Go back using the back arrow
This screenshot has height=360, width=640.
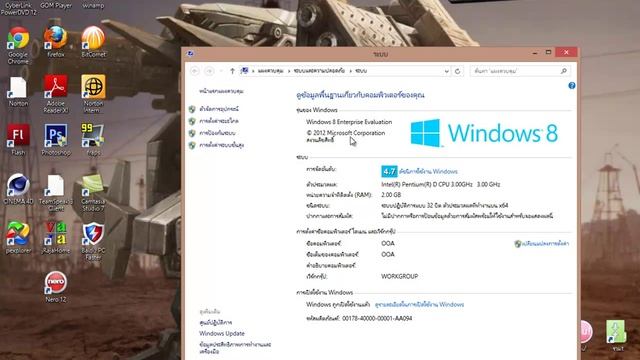195,71
